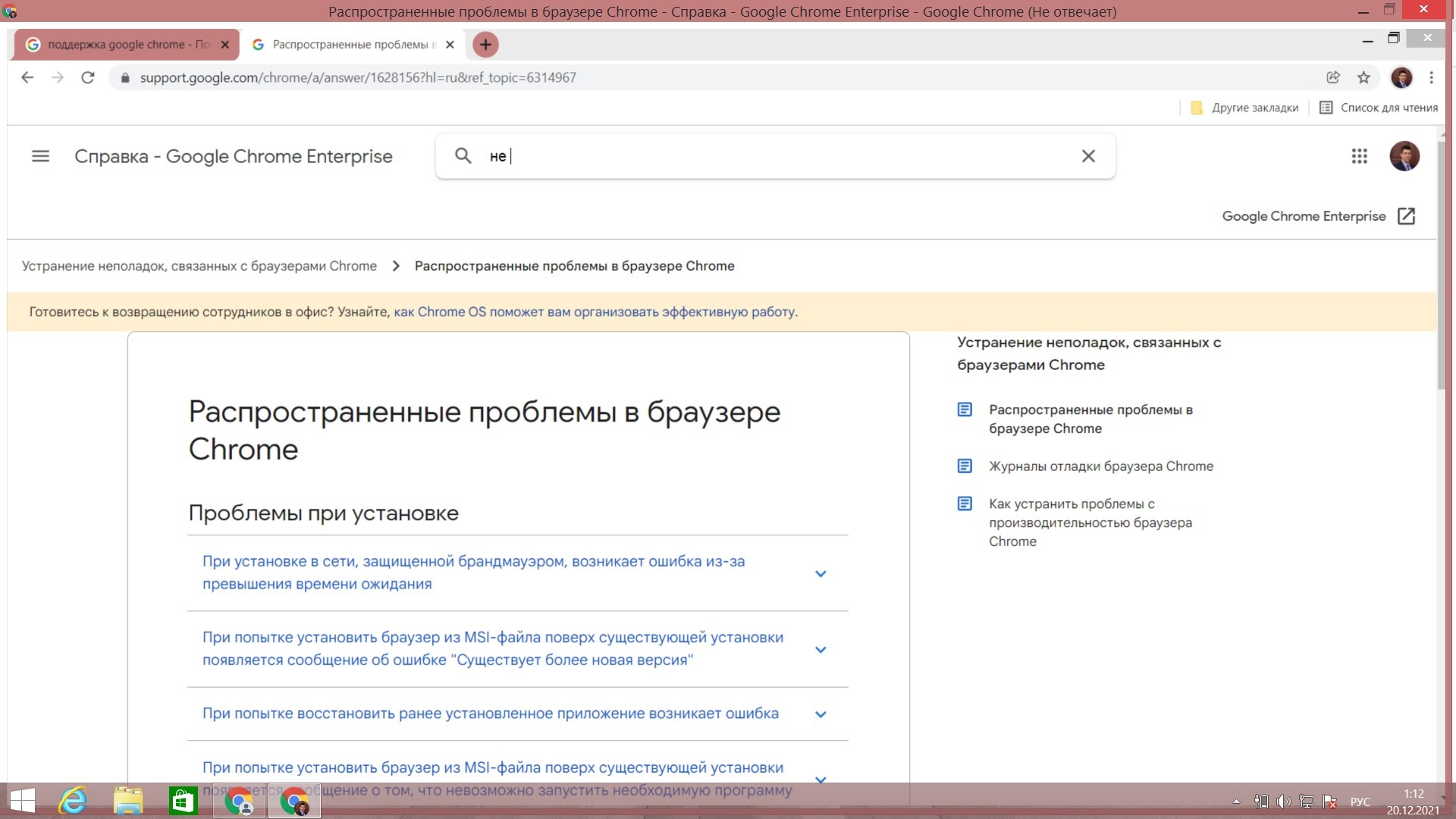Show hidden tray icons arrow
This screenshot has width=1456, height=819.
(x=1236, y=802)
